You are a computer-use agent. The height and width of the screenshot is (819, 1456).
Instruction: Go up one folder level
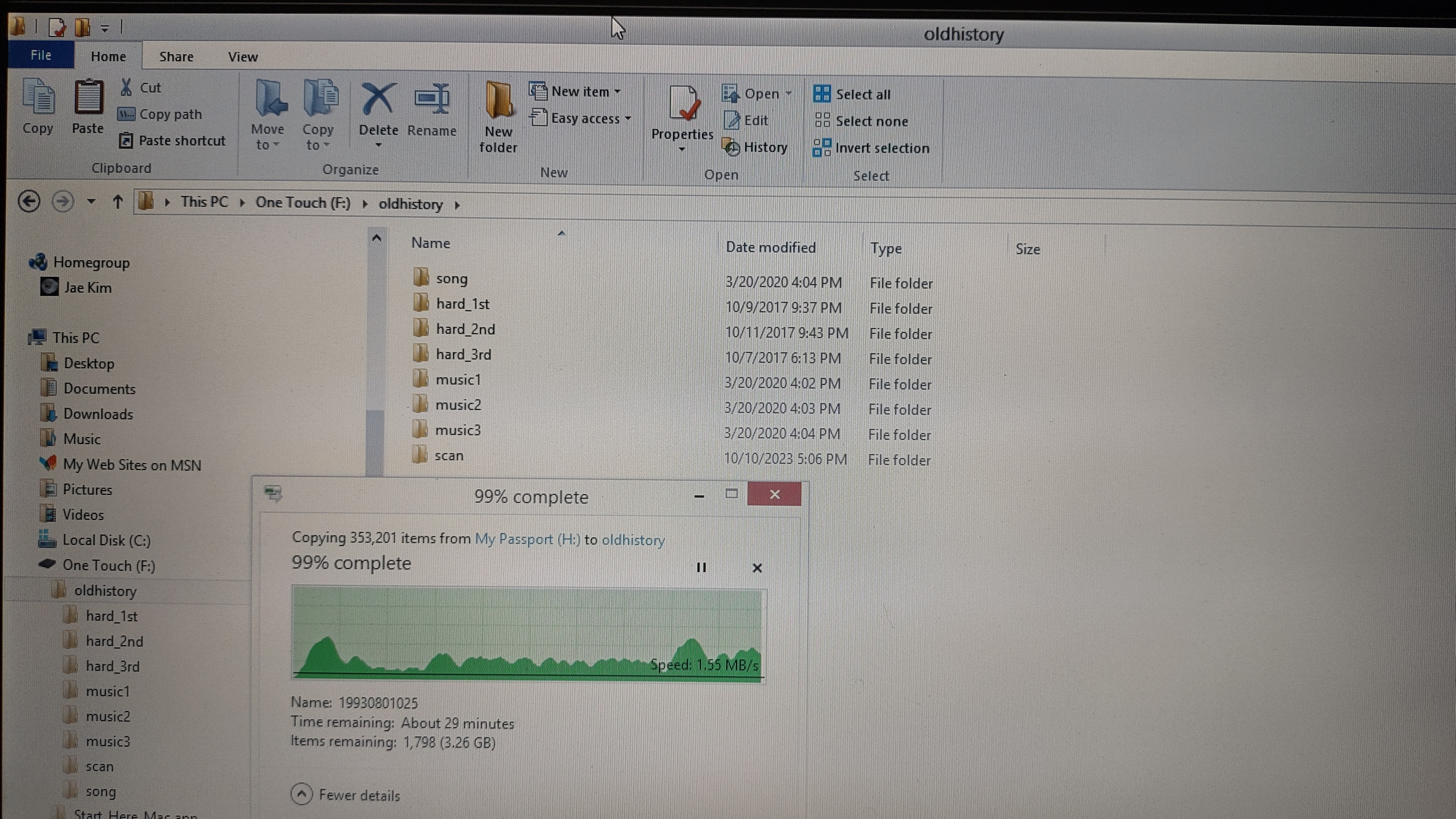(118, 202)
